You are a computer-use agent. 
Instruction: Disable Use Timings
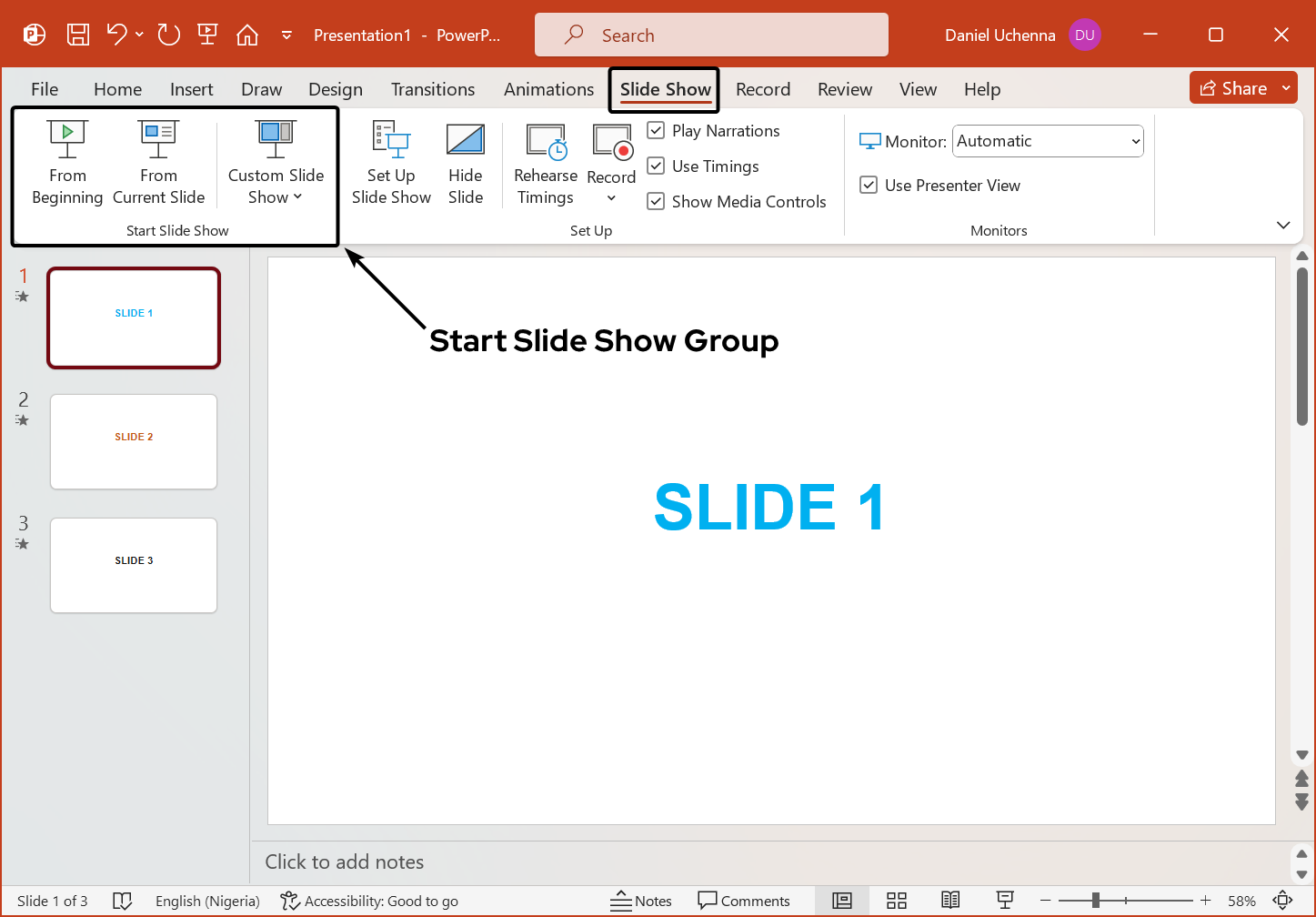656,166
